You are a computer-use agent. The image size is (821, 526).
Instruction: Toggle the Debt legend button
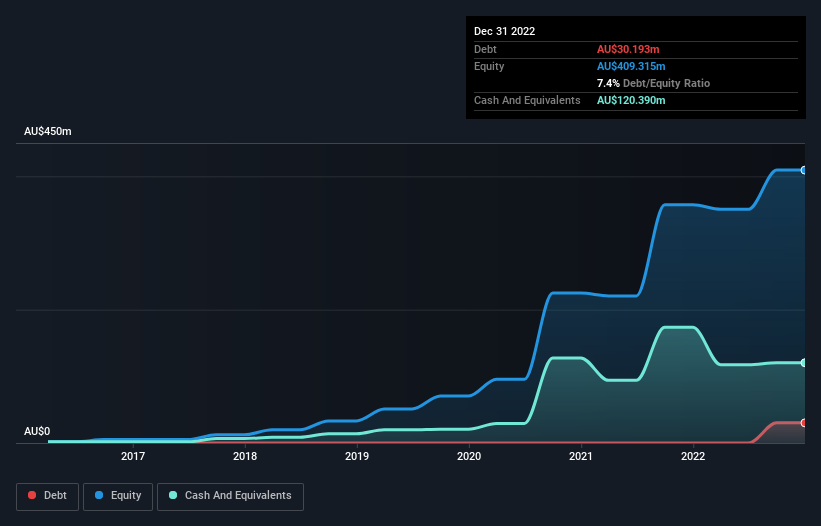click(48, 496)
